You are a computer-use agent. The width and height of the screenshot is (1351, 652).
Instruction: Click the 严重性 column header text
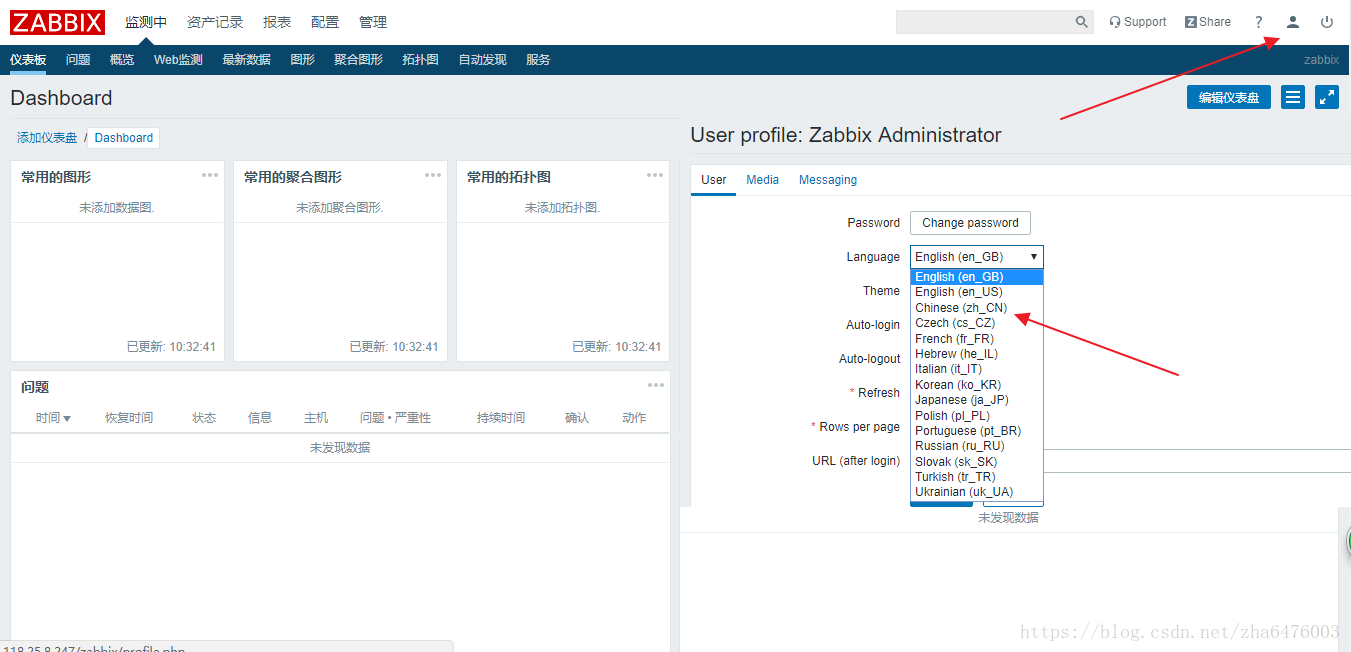413,418
